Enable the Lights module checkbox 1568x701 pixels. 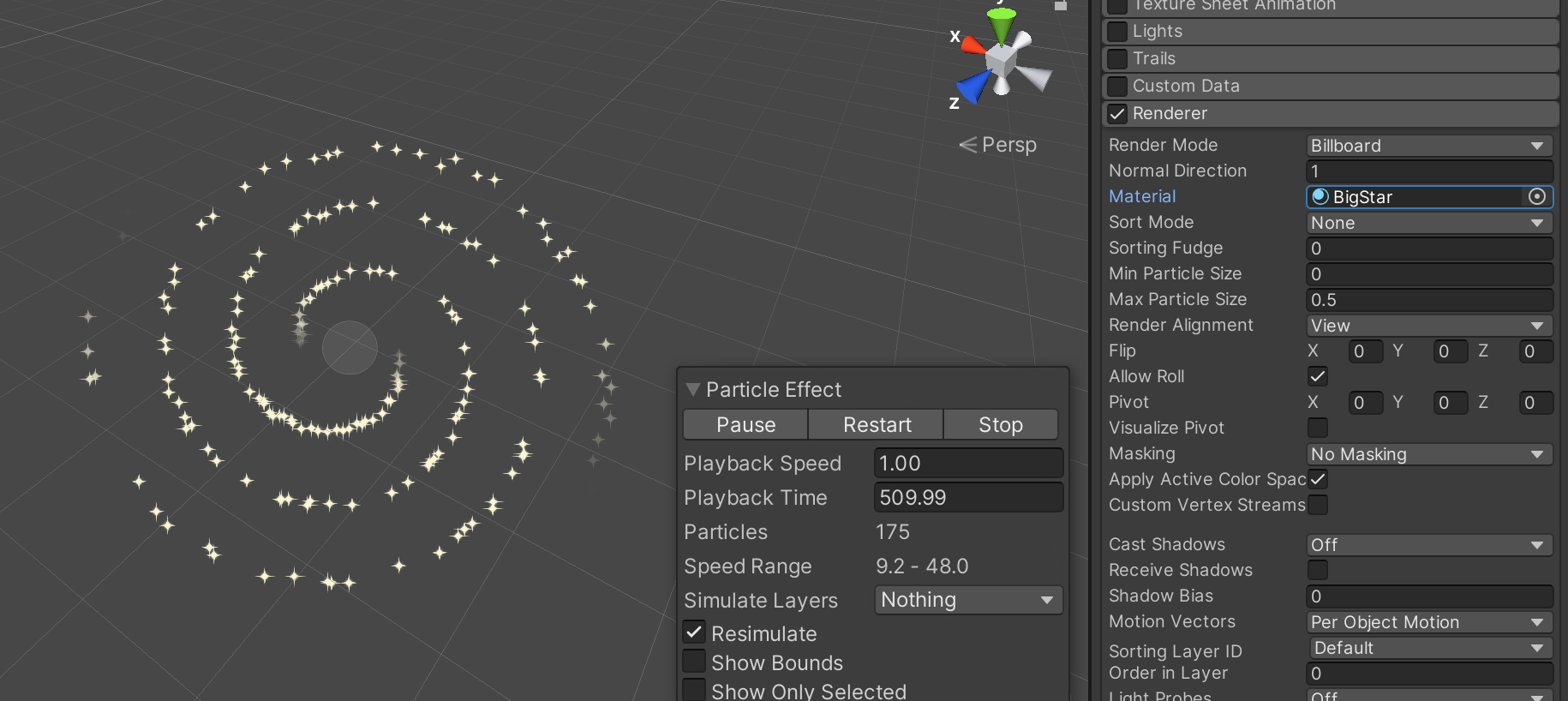[1117, 32]
